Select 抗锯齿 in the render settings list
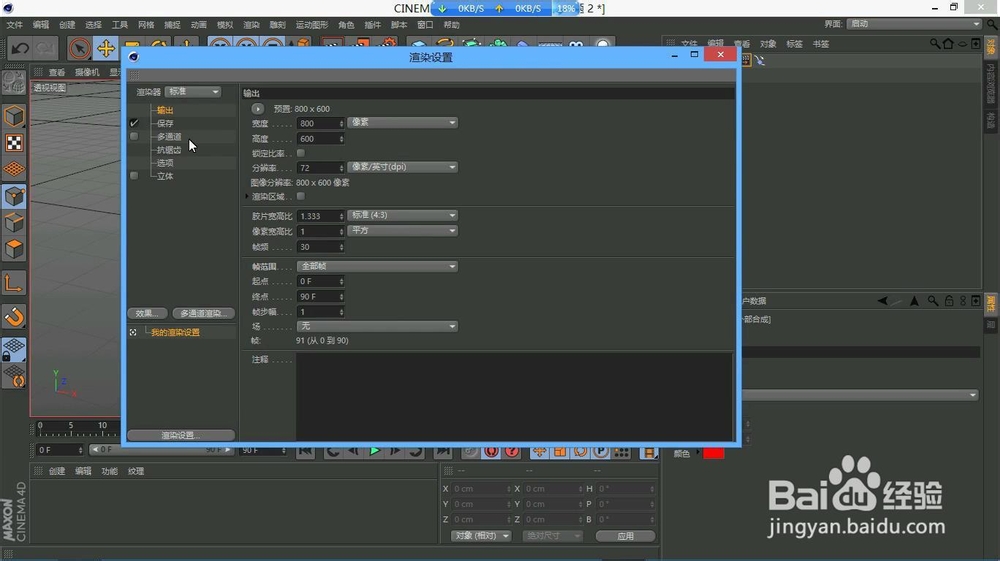 (169, 150)
